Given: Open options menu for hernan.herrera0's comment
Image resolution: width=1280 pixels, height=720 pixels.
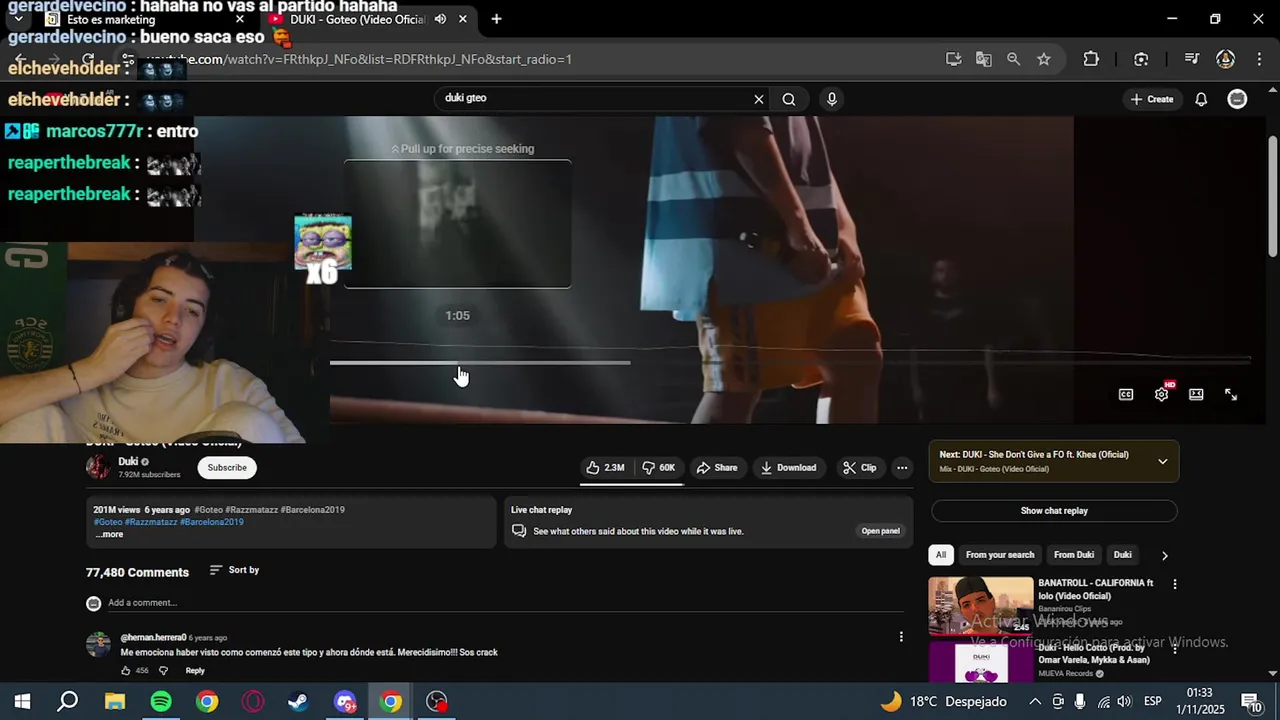Looking at the screenshot, I should coord(901,637).
